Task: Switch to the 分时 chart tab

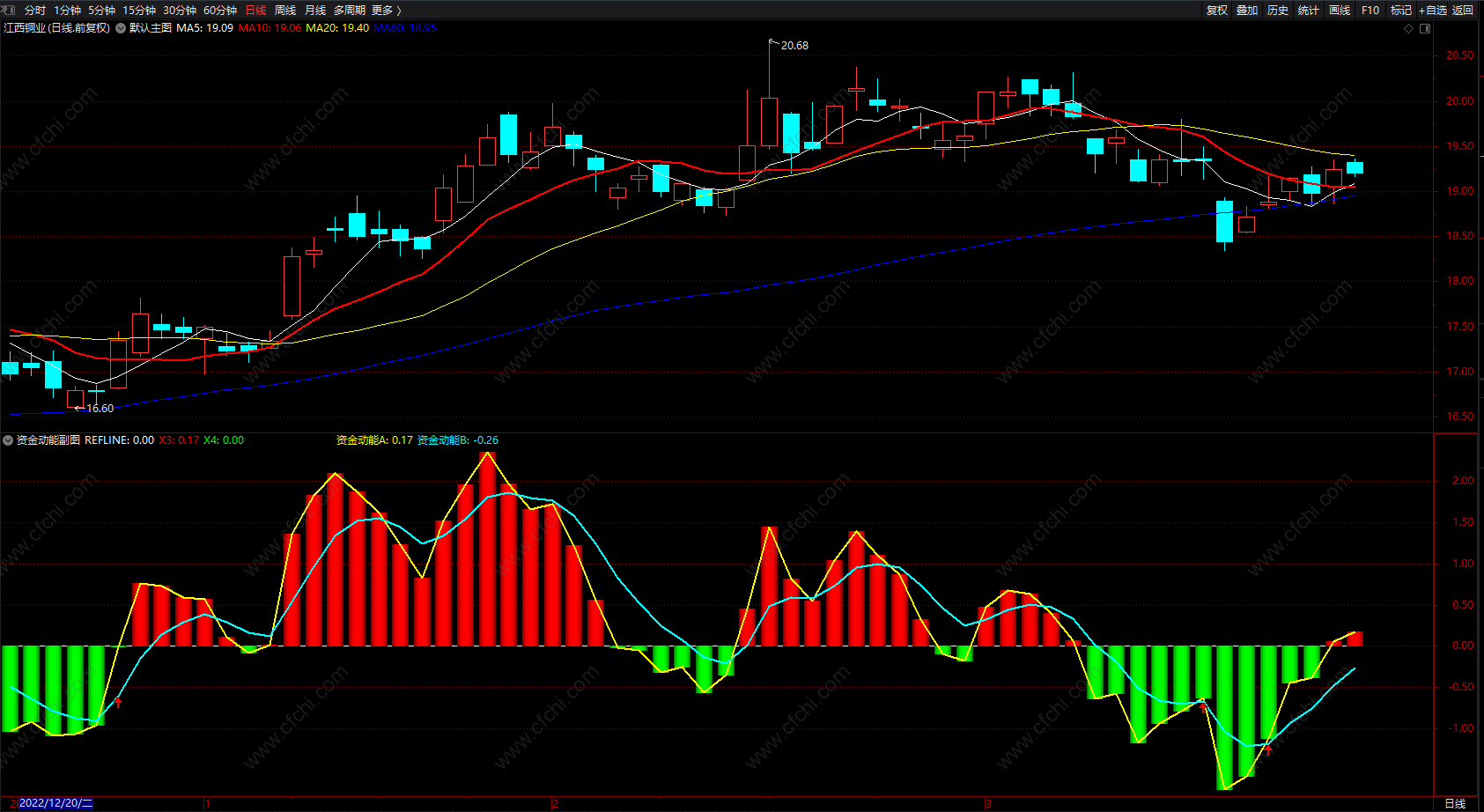Action: point(35,11)
